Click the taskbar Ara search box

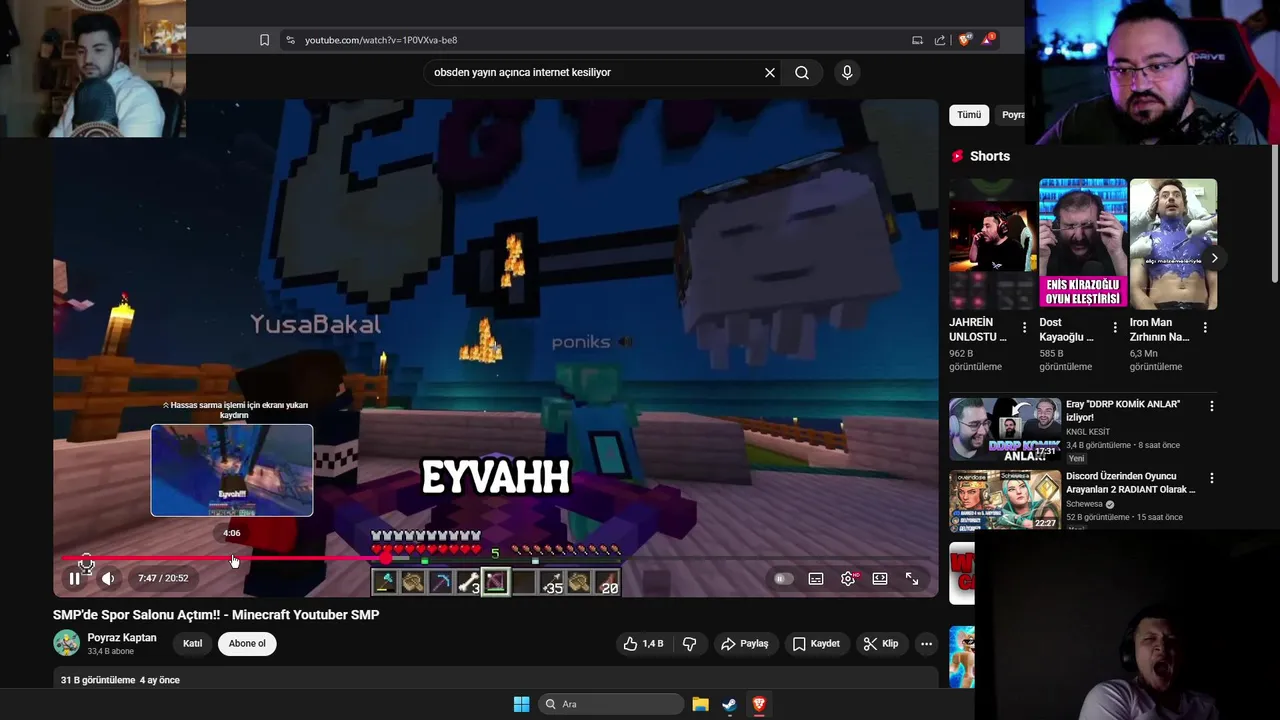pos(610,704)
